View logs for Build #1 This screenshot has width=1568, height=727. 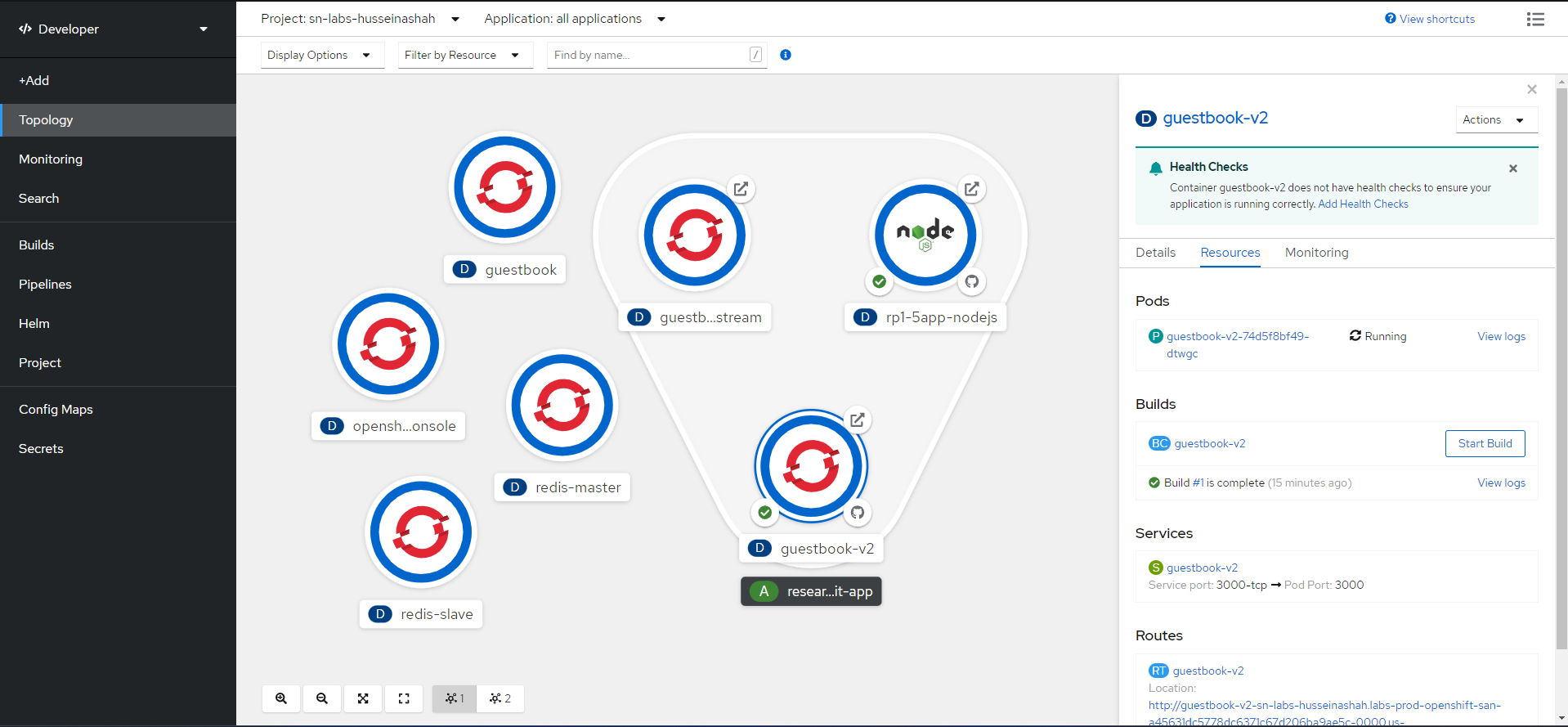tap(1501, 482)
